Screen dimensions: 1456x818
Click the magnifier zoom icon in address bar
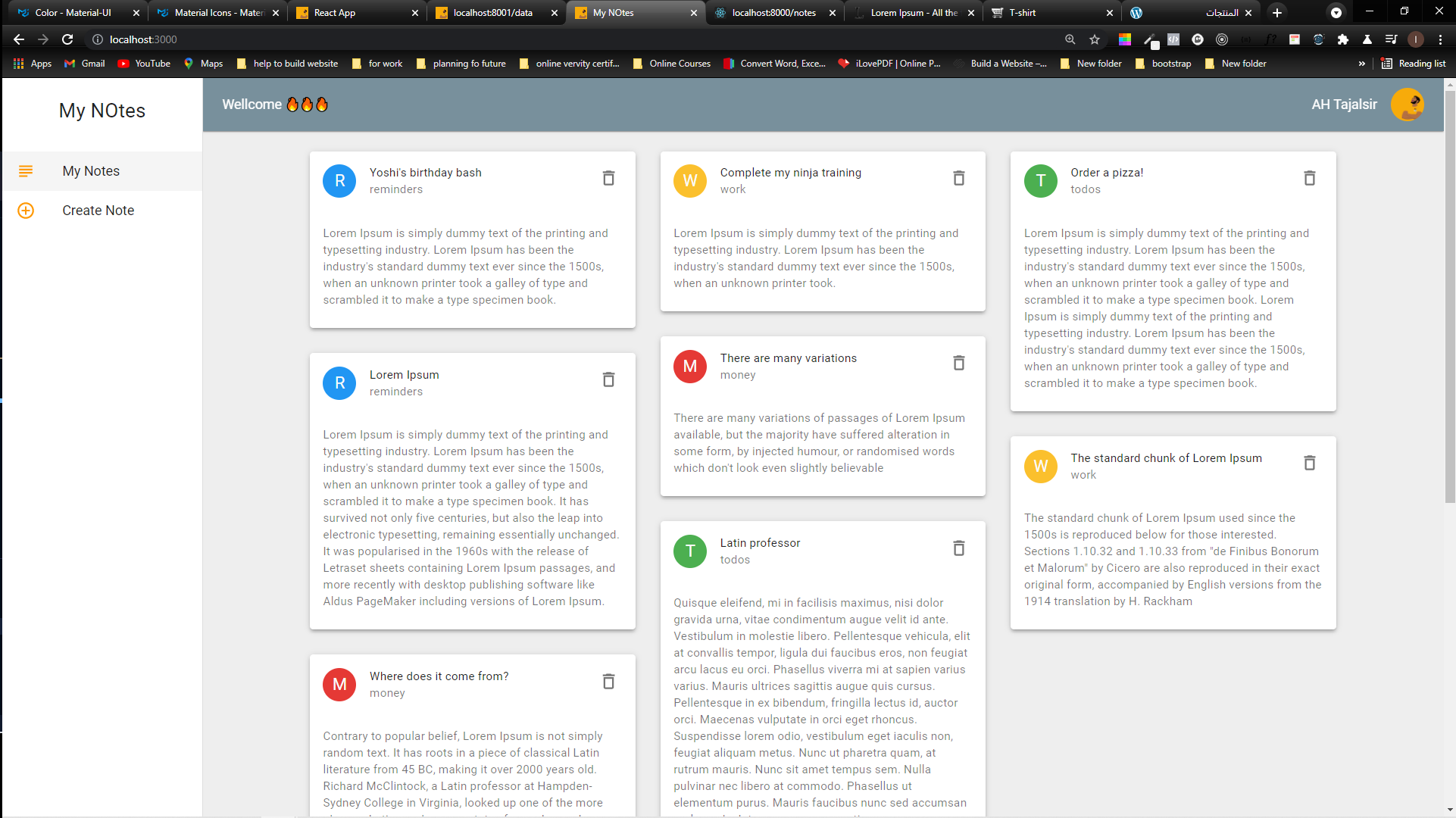[x=1070, y=39]
